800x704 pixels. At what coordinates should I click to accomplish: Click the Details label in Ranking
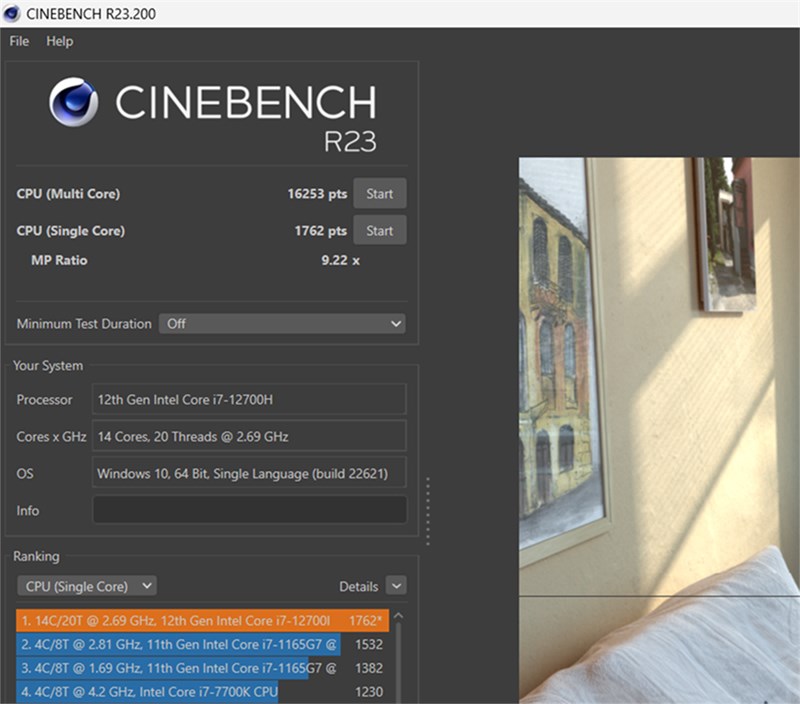click(359, 587)
